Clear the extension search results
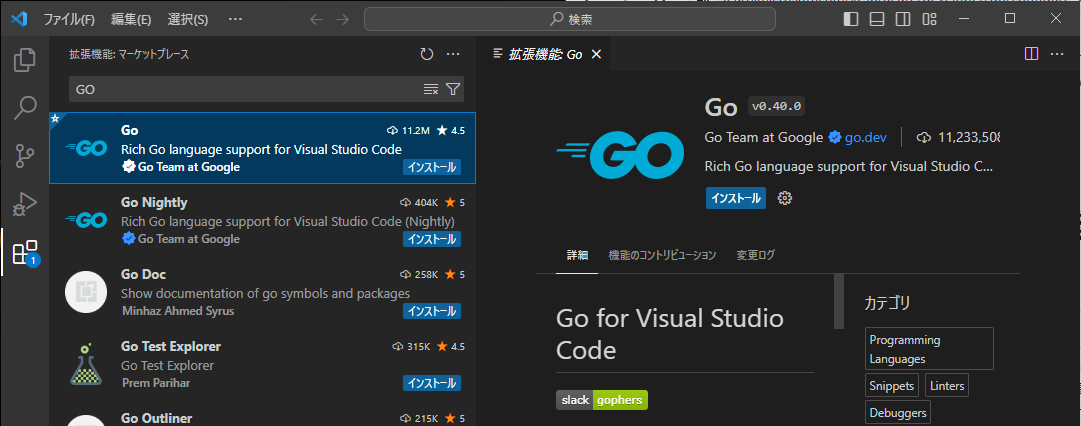The image size is (1081, 426). [x=431, y=89]
